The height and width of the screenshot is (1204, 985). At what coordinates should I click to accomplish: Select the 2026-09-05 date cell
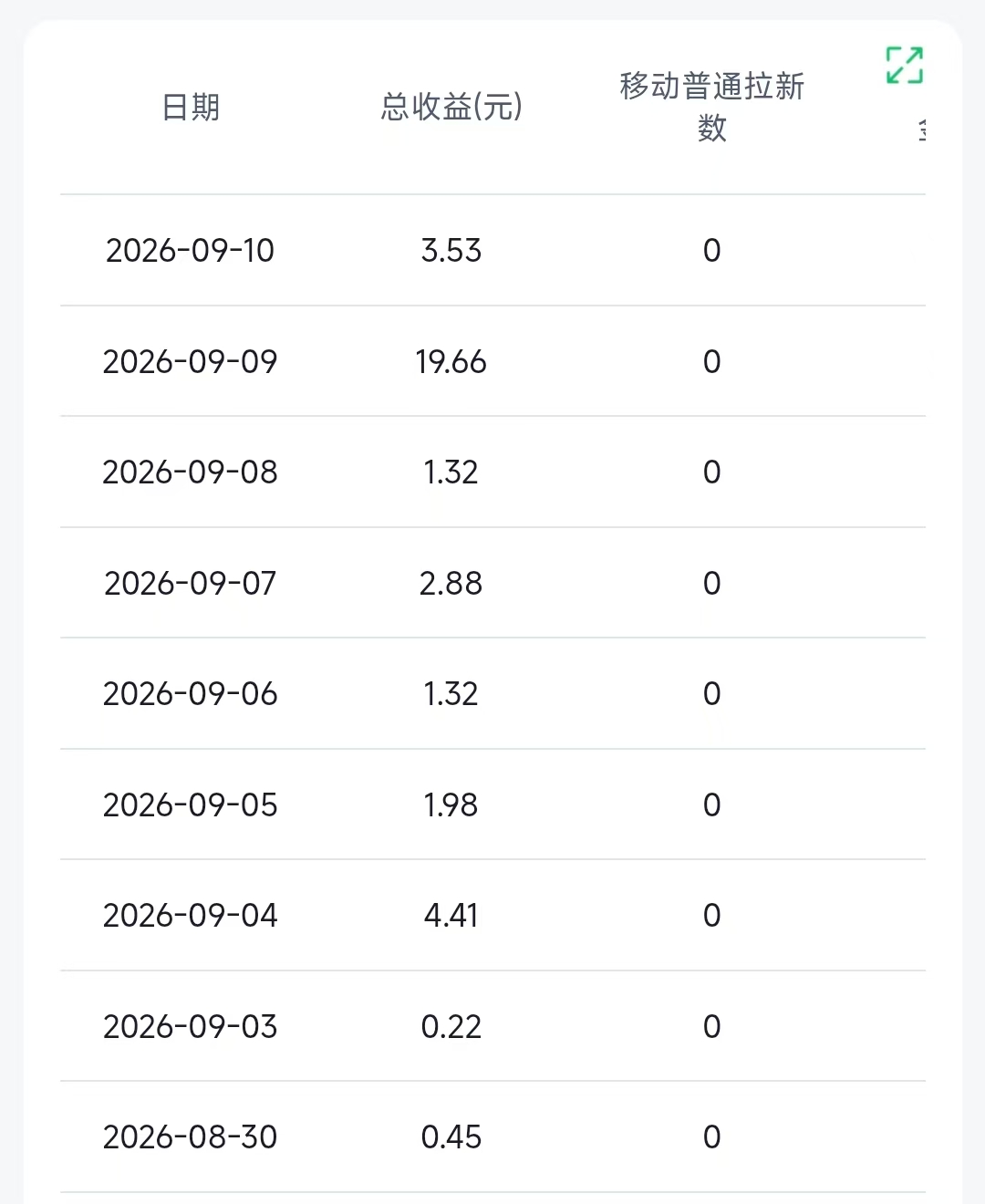coord(190,804)
